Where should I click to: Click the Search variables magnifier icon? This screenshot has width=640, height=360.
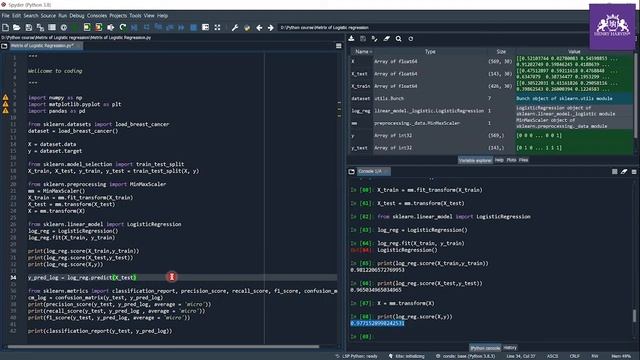(x=398, y=39)
